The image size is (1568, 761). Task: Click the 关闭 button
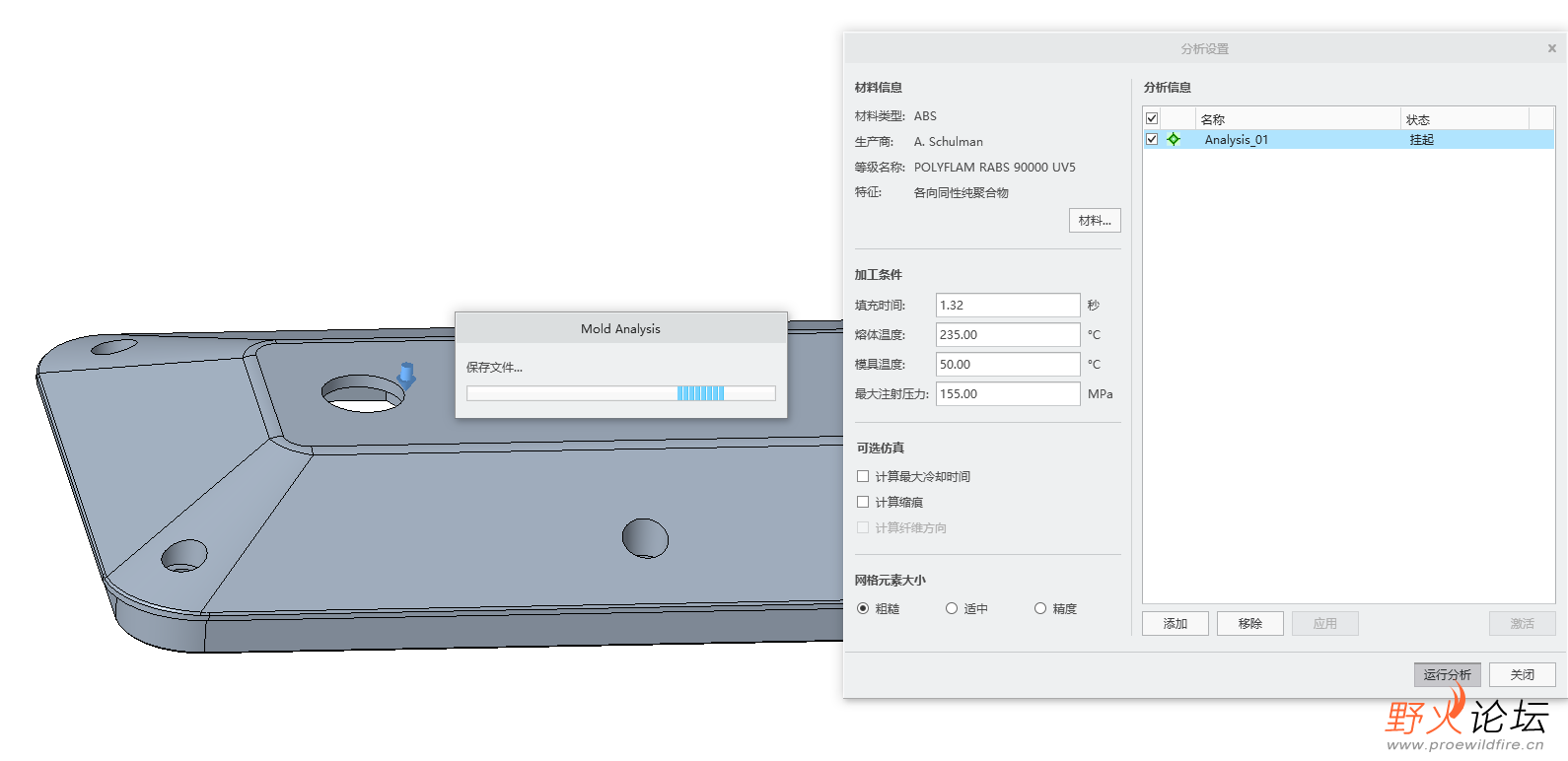(1523, 674)
